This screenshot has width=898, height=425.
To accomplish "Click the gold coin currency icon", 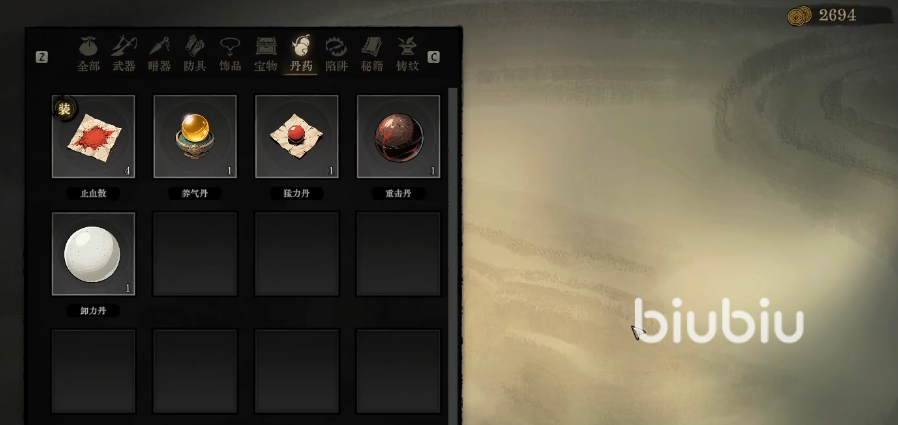I will [x=799, y=15].
